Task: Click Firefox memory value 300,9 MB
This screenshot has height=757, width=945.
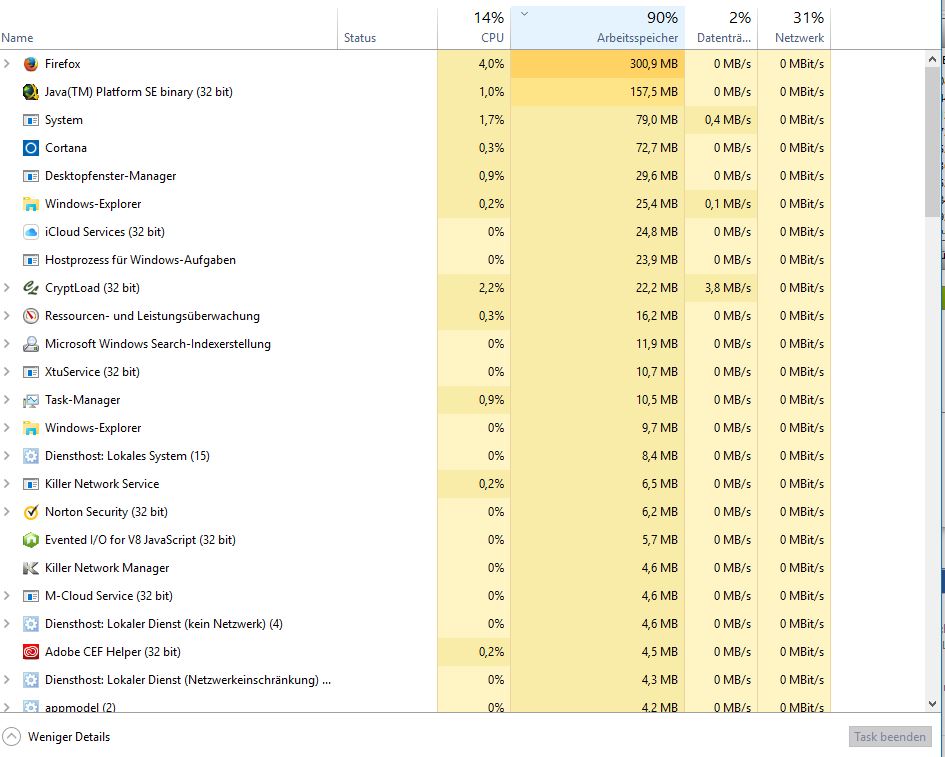Action: point(653,63)
